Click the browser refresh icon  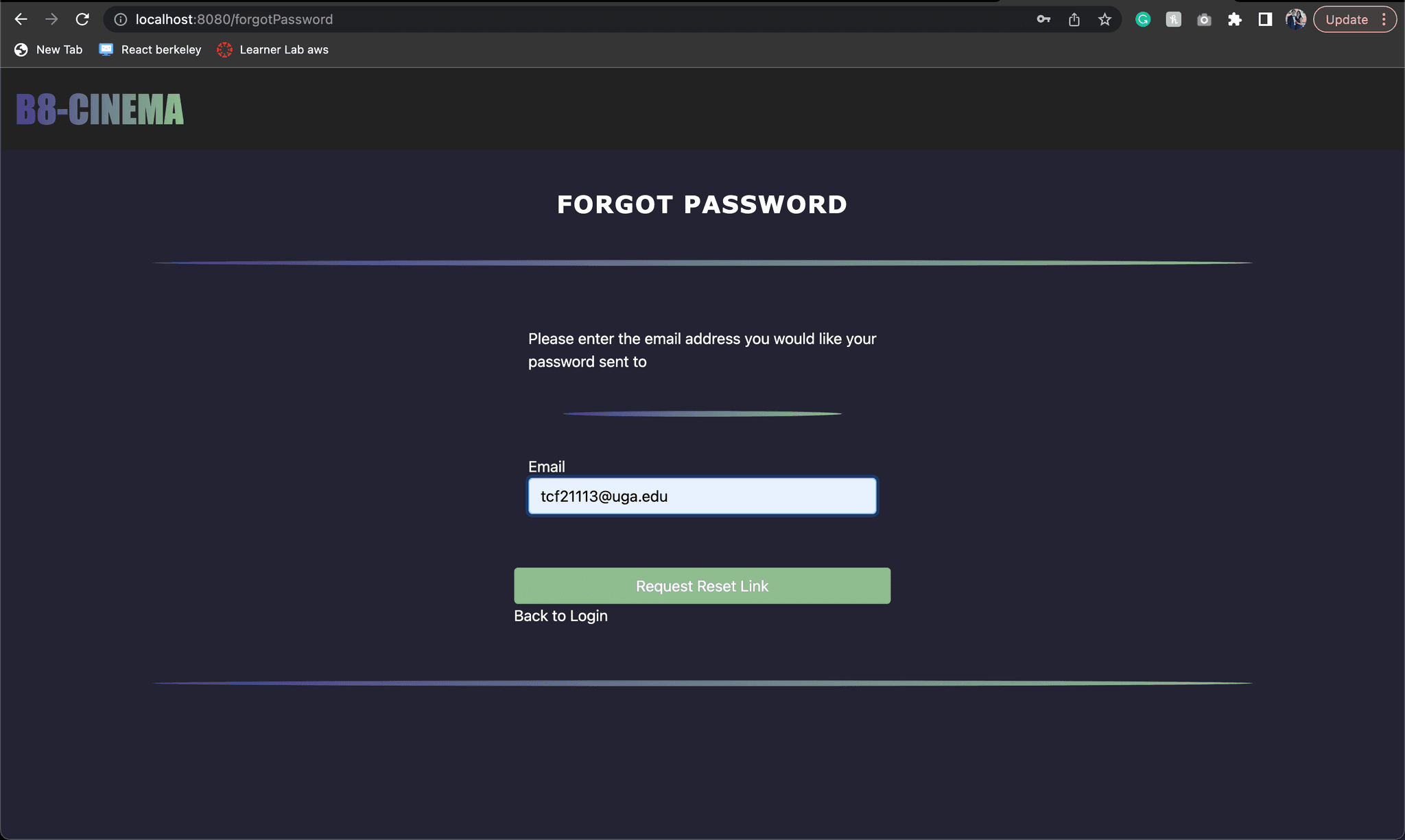pyautogui.click(x=83, y=19)
